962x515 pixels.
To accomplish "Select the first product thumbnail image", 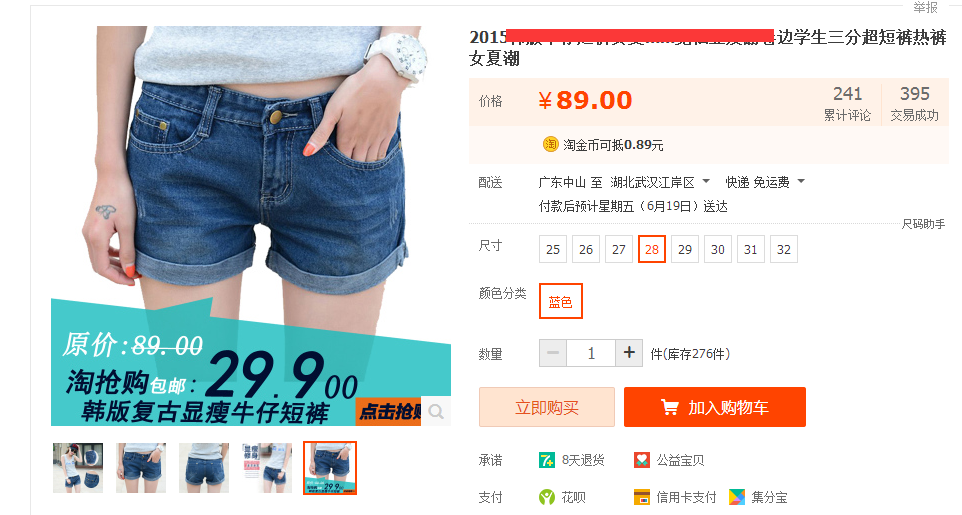I will (78, 468).
